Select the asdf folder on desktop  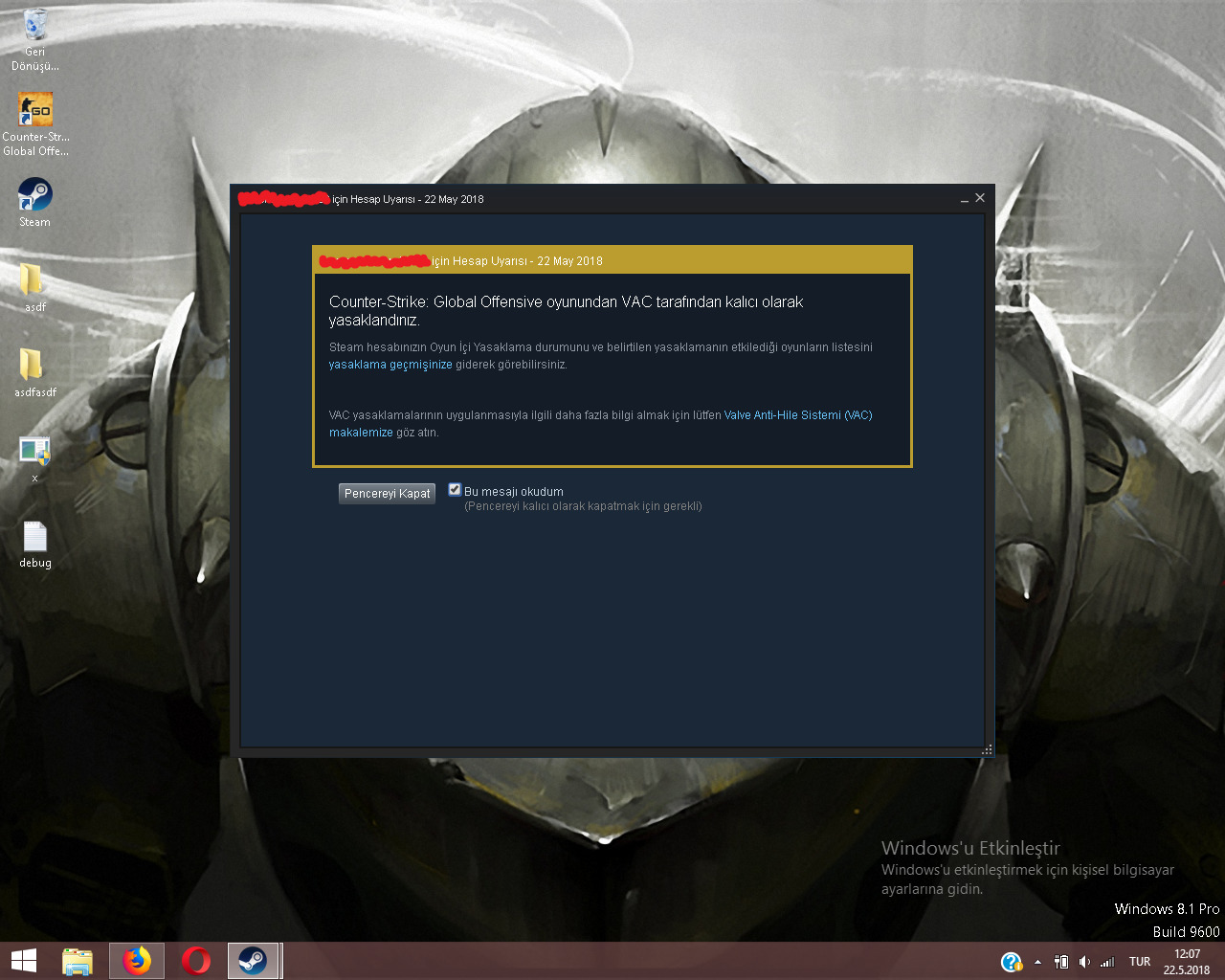[34, 287]
